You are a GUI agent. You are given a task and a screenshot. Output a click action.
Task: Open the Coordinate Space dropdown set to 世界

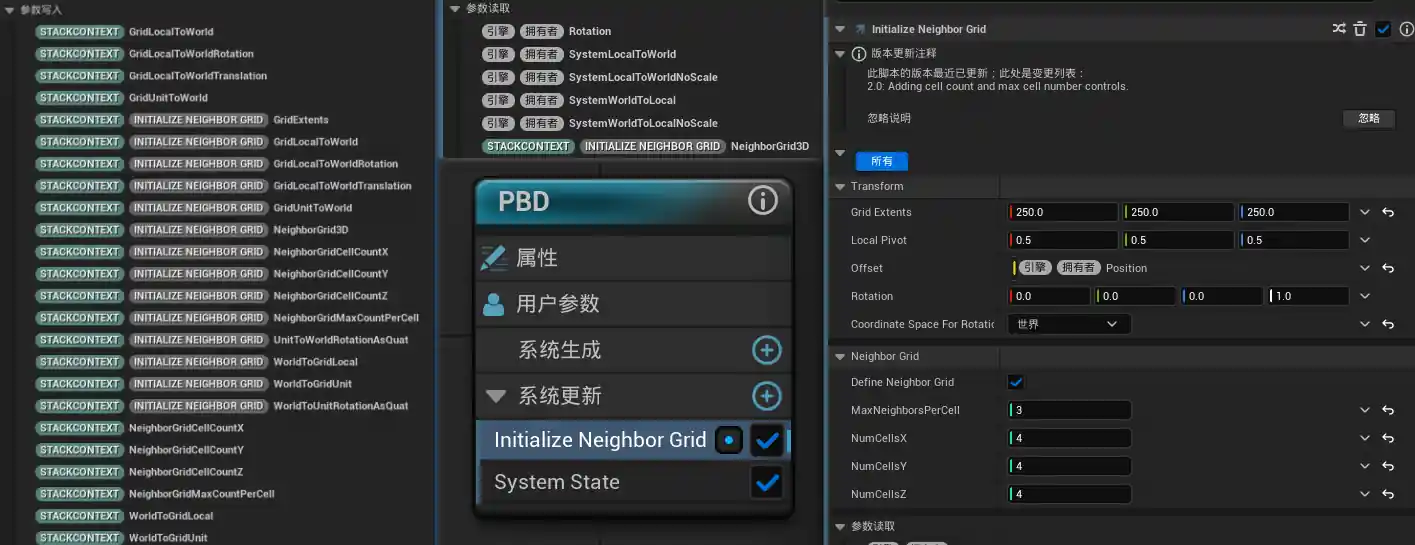1069,324
